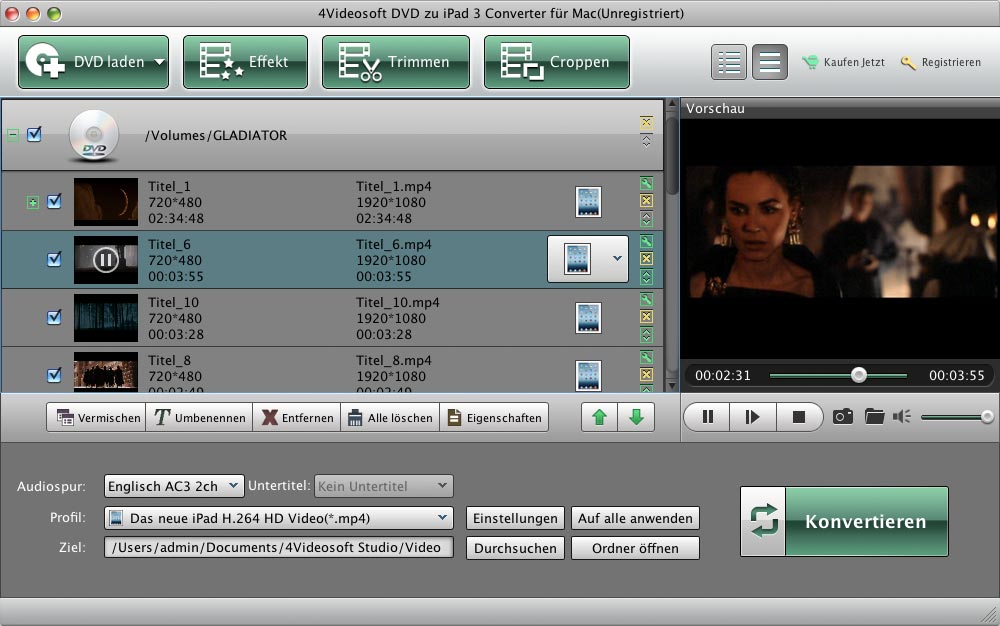This screenshot has width=1000, height=626.
Task: Open the Profil dropdown
Action: (279, 518)
